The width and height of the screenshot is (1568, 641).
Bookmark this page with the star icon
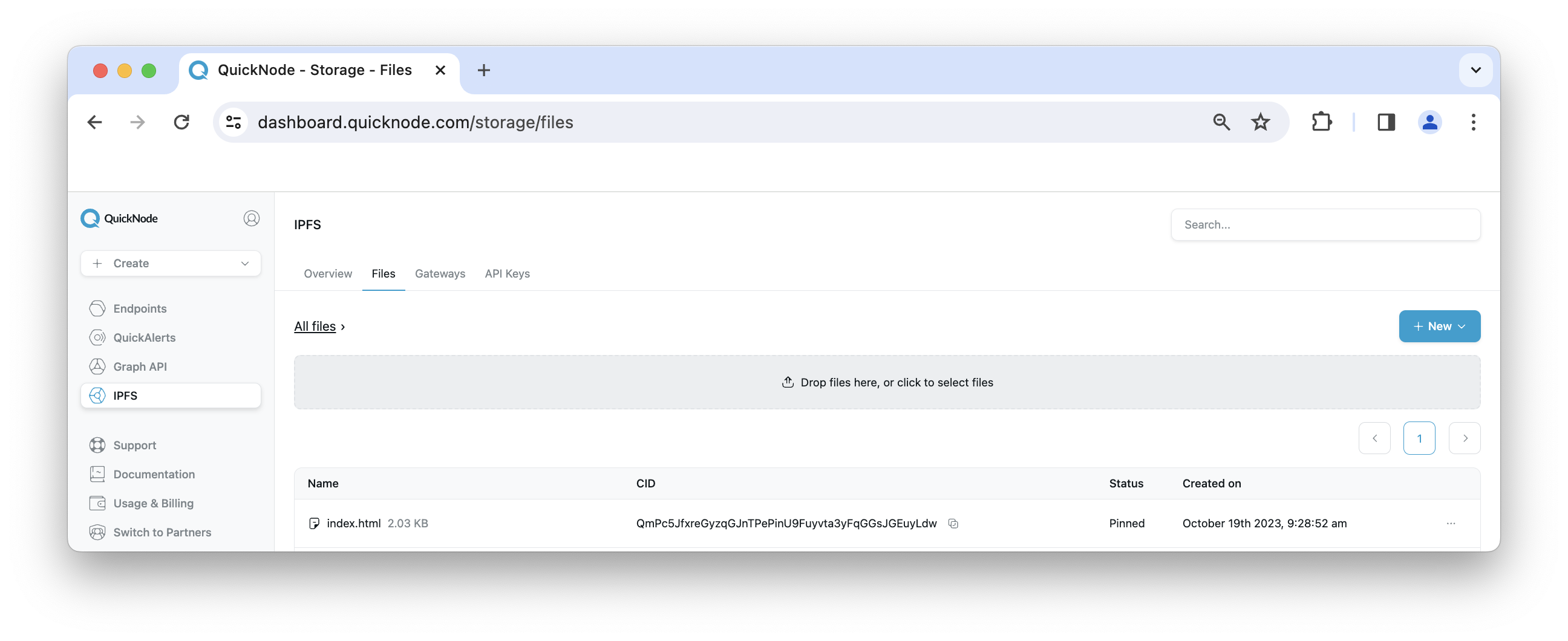coord(1260,122)
